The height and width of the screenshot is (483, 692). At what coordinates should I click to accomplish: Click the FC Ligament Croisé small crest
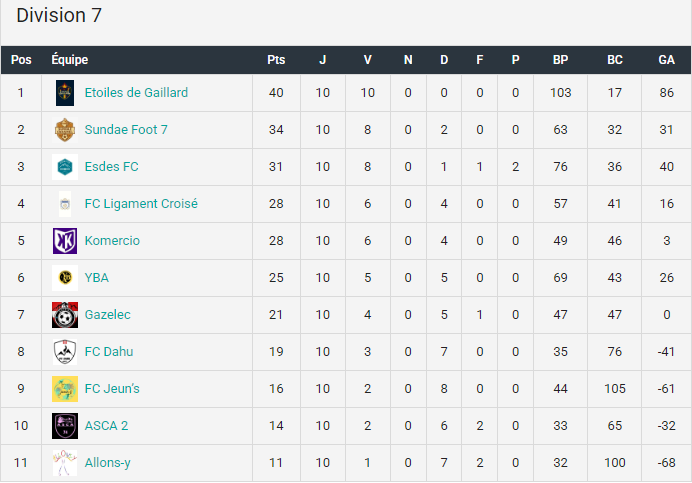point(65,204)
